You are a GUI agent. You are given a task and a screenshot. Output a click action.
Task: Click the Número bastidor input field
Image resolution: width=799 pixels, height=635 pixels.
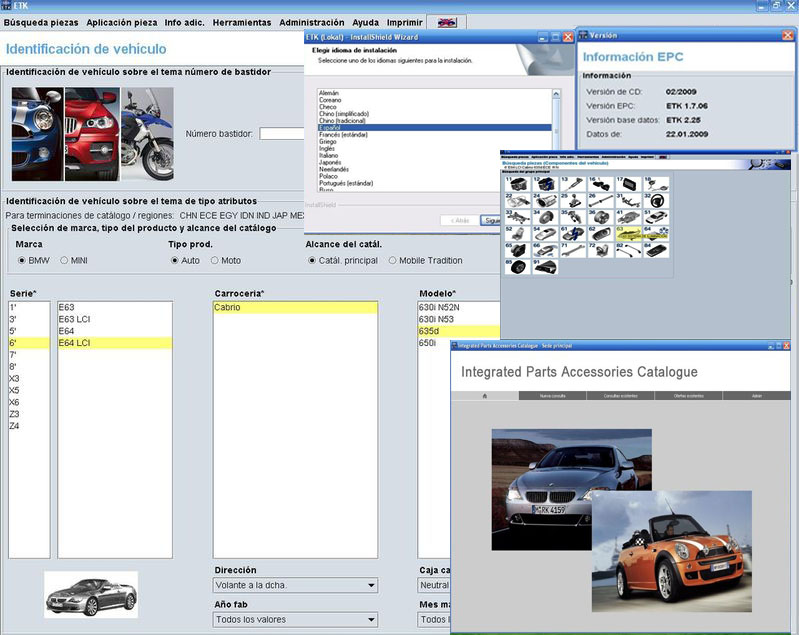coord(282,134)
